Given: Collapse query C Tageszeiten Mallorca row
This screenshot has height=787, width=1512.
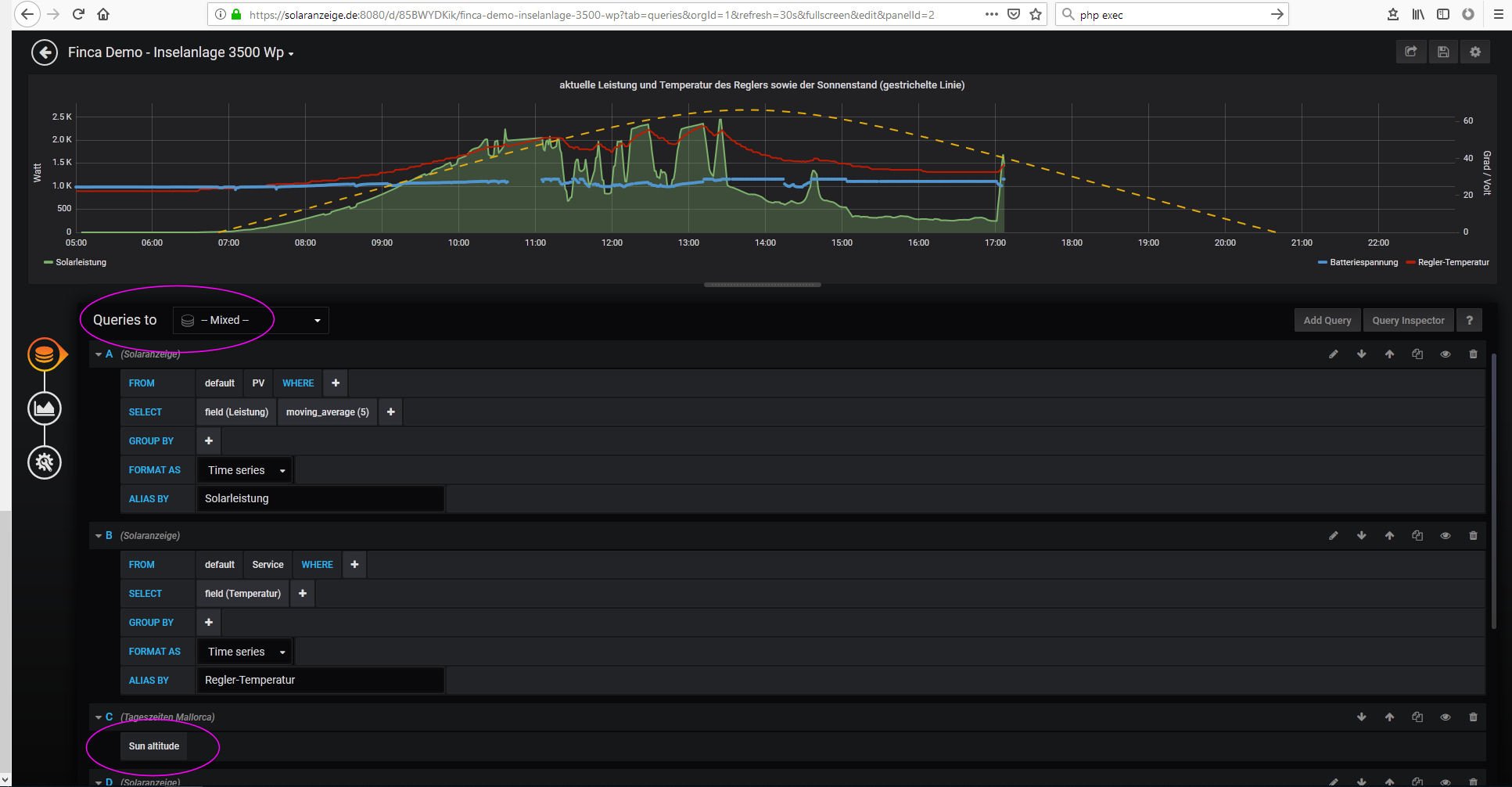Looking at the screenshot, I should click(x=99, y=717).
